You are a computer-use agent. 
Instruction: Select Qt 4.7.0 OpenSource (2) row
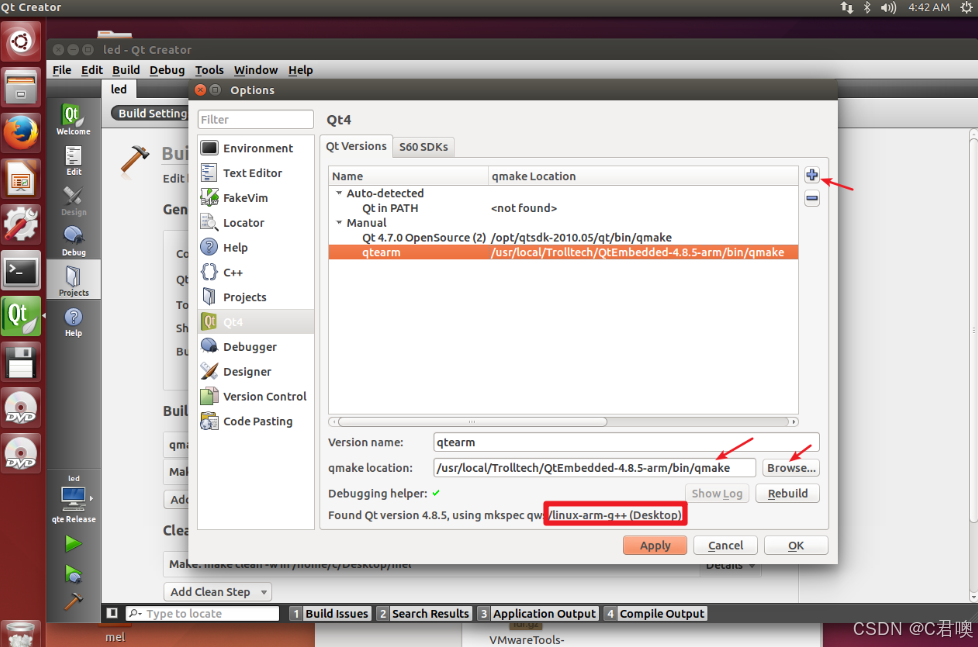click(563, 237)
